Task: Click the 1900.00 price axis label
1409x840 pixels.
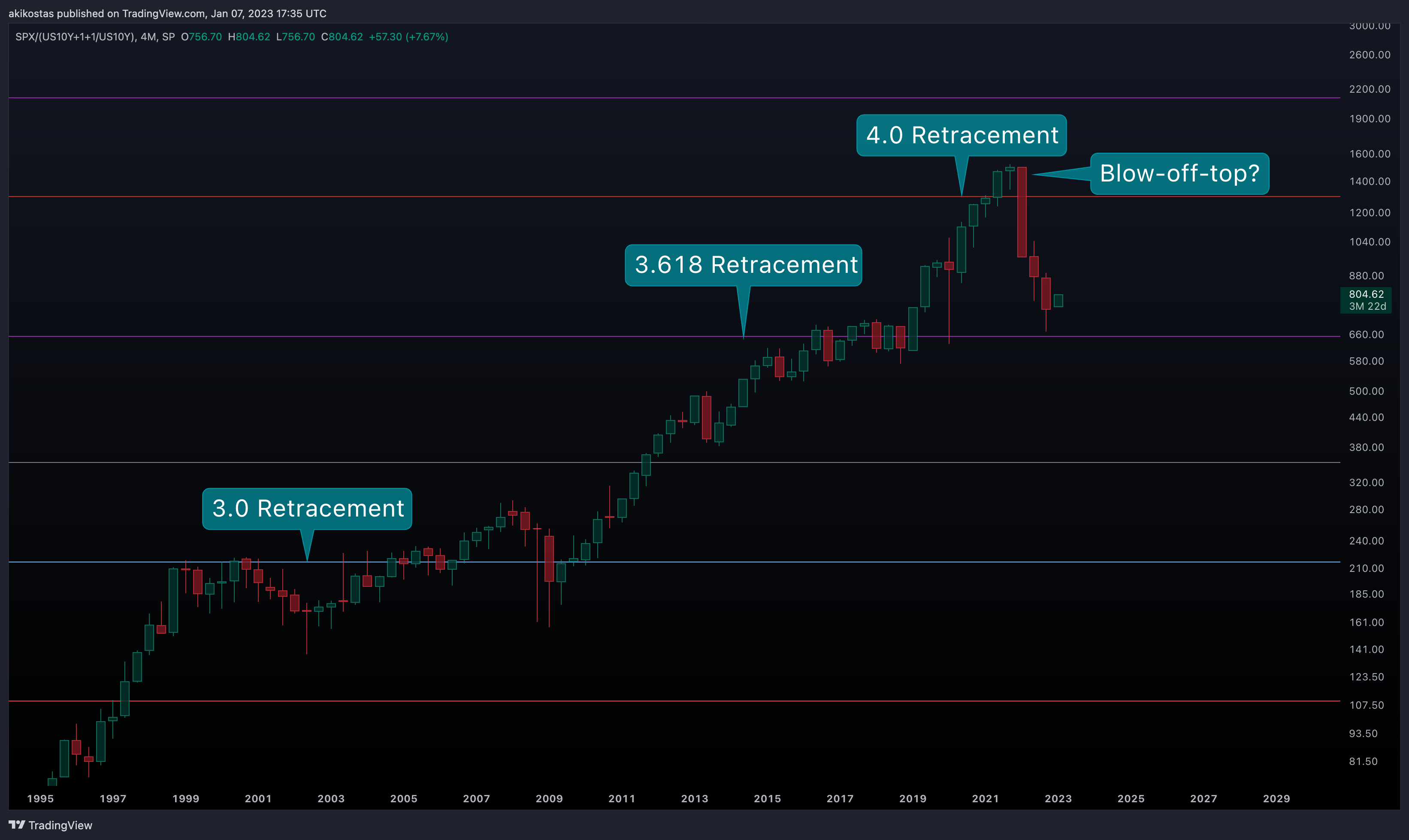Action: 1370,119
